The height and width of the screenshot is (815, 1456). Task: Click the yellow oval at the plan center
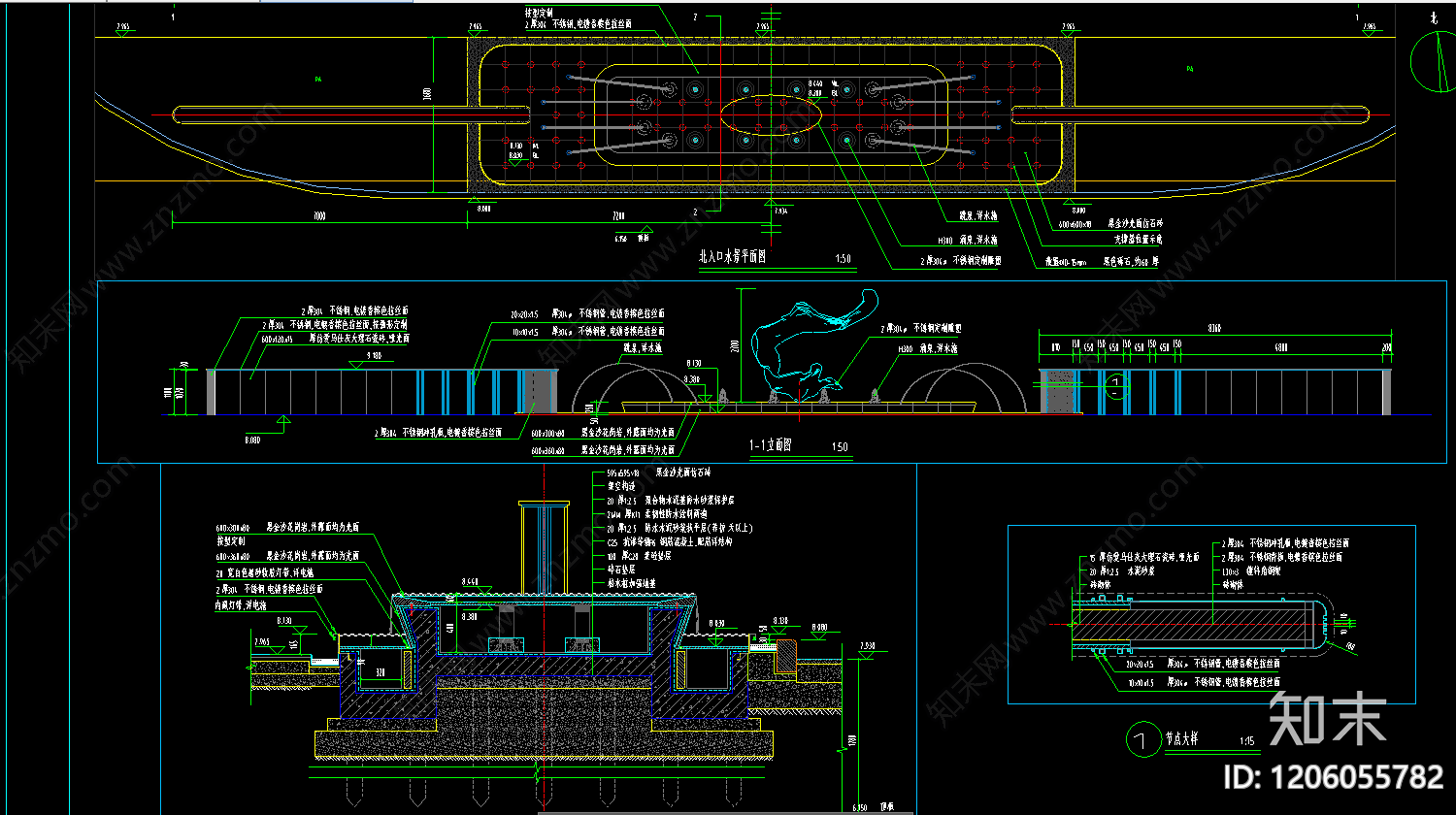771,114
